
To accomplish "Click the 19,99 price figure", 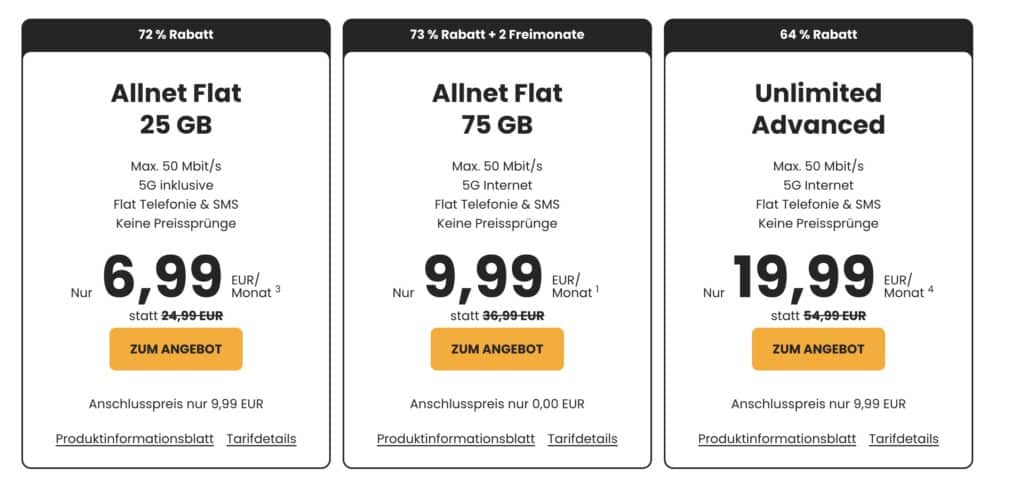I will [x=804, y=278].
